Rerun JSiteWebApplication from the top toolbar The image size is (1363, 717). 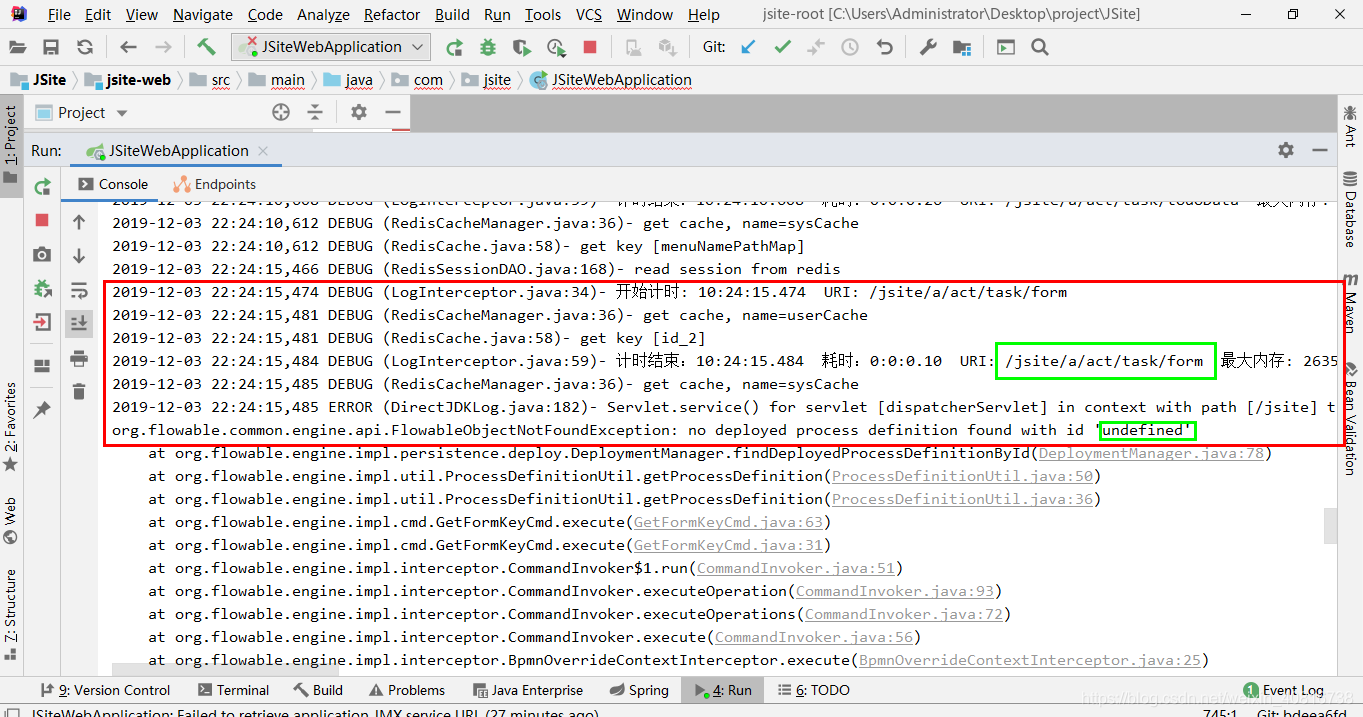454,47
